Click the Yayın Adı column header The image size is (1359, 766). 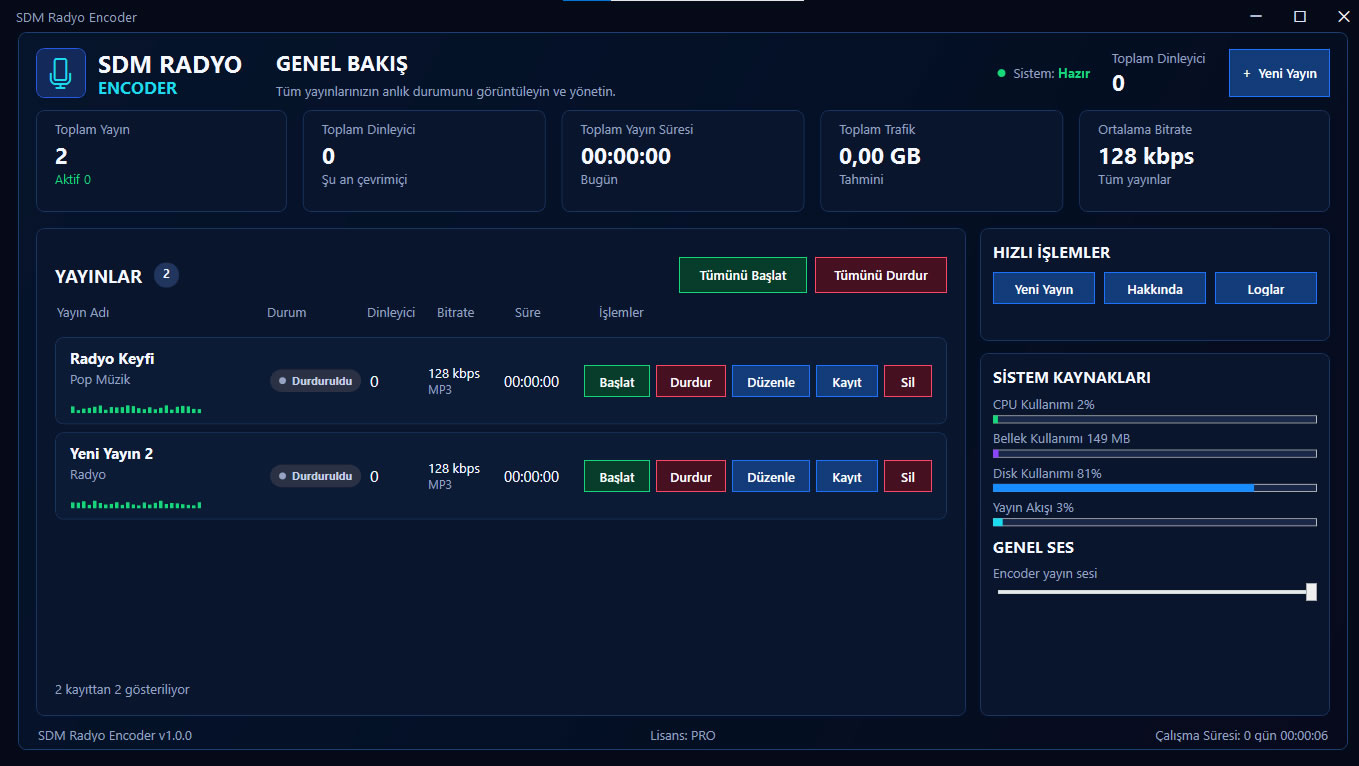(x=83, y=313)
